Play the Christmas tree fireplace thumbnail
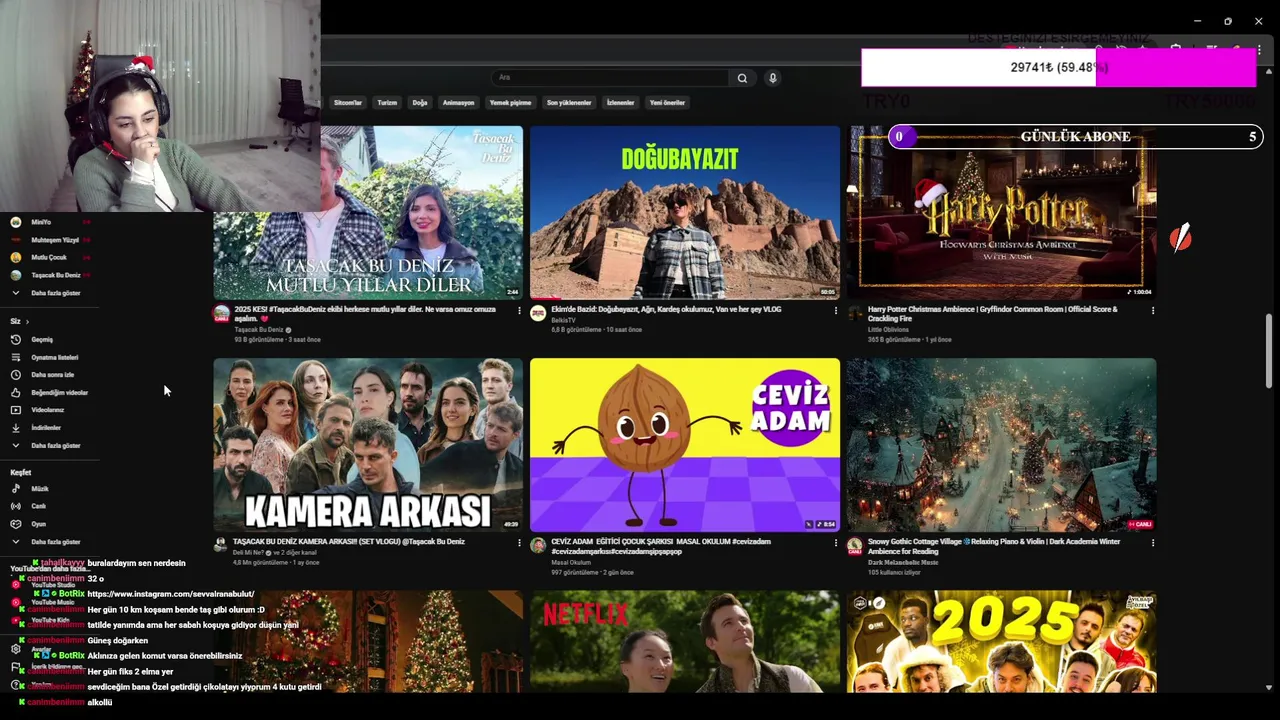 point(368,641)
